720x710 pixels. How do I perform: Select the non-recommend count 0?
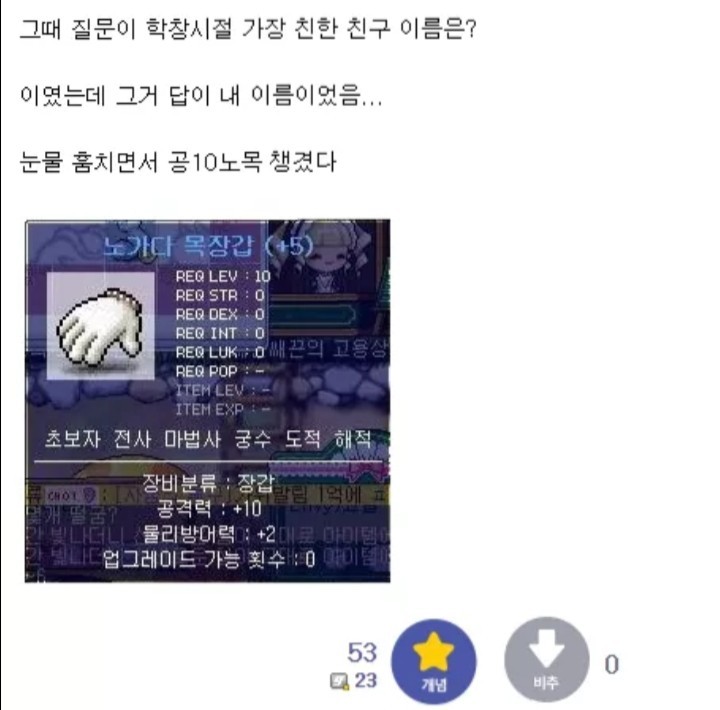(x=612, y=665)
